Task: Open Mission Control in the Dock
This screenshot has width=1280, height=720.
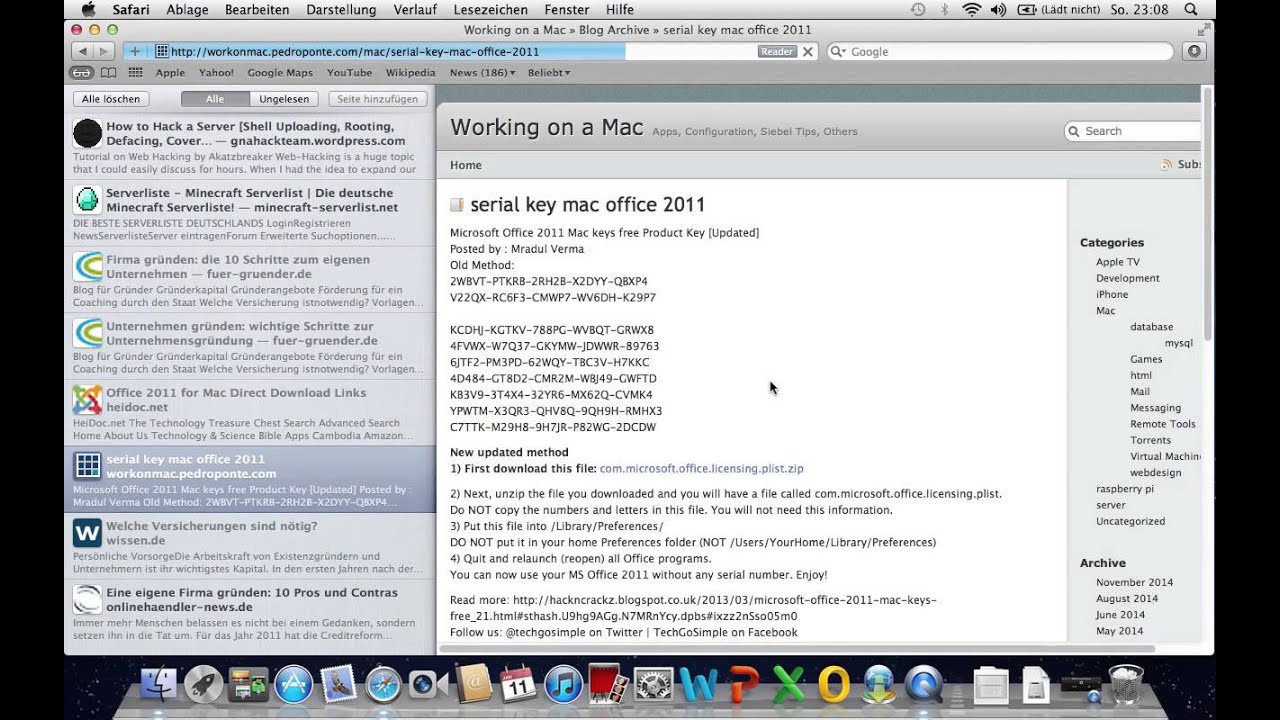Action: (248, 684)
